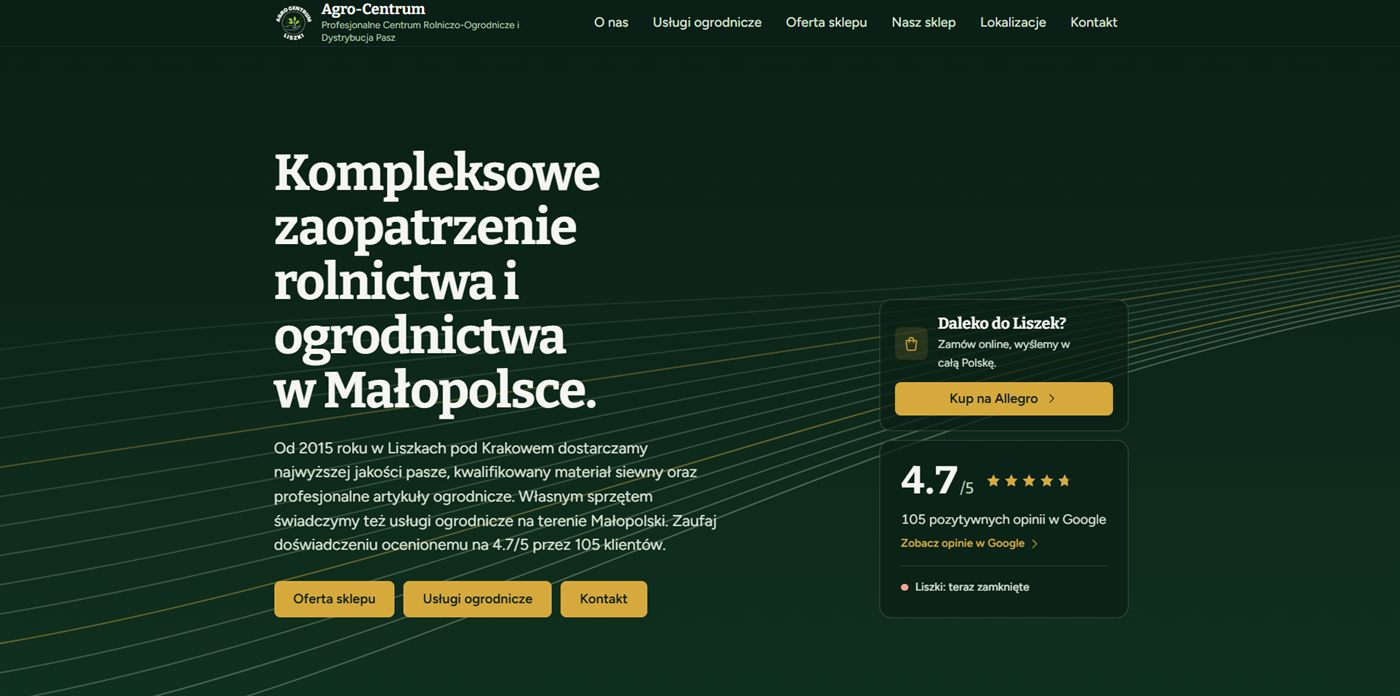Viewport: 1400px width, 696px height.
Task: Open Oferta sklepu in the top navigation
Action: click(826, 22)
